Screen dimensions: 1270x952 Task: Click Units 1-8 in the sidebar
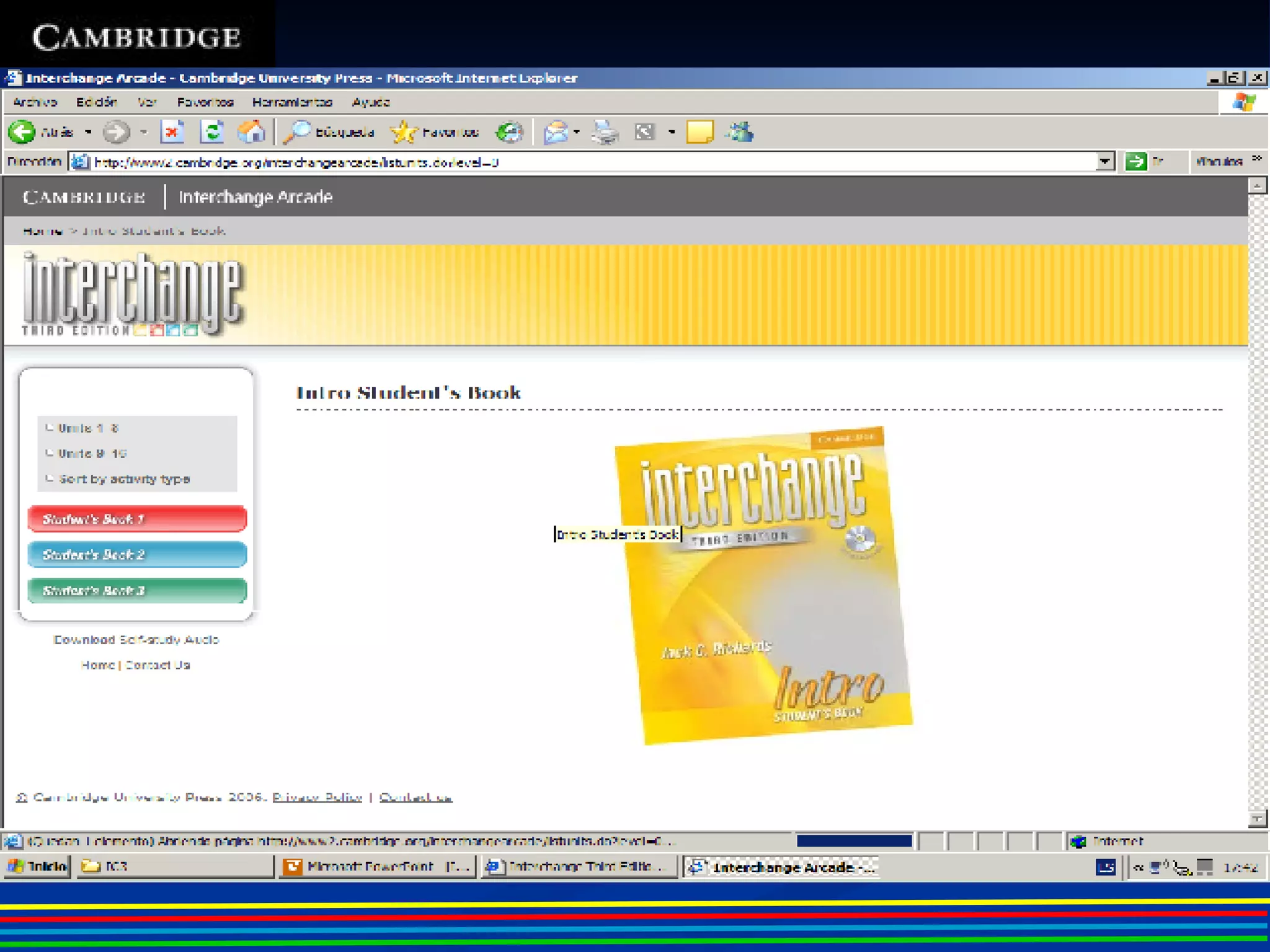(87, 428)
